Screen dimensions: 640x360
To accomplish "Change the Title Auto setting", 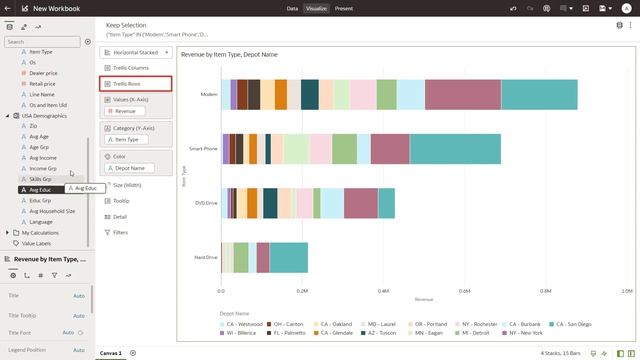I will [x=79, y=296].
